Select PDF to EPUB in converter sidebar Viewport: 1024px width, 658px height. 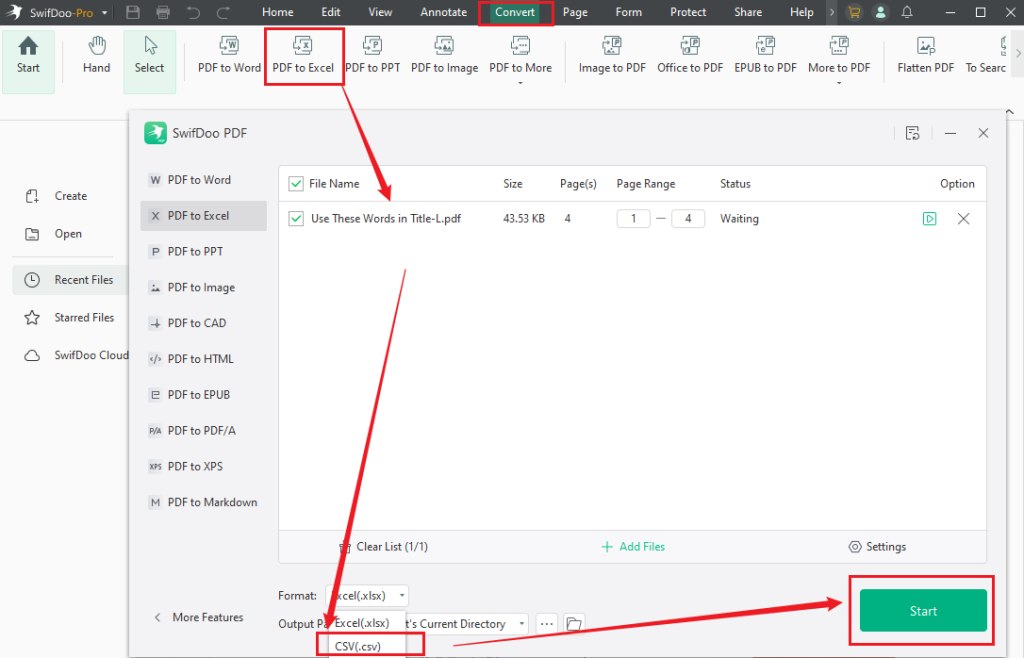tap(204, 396)
